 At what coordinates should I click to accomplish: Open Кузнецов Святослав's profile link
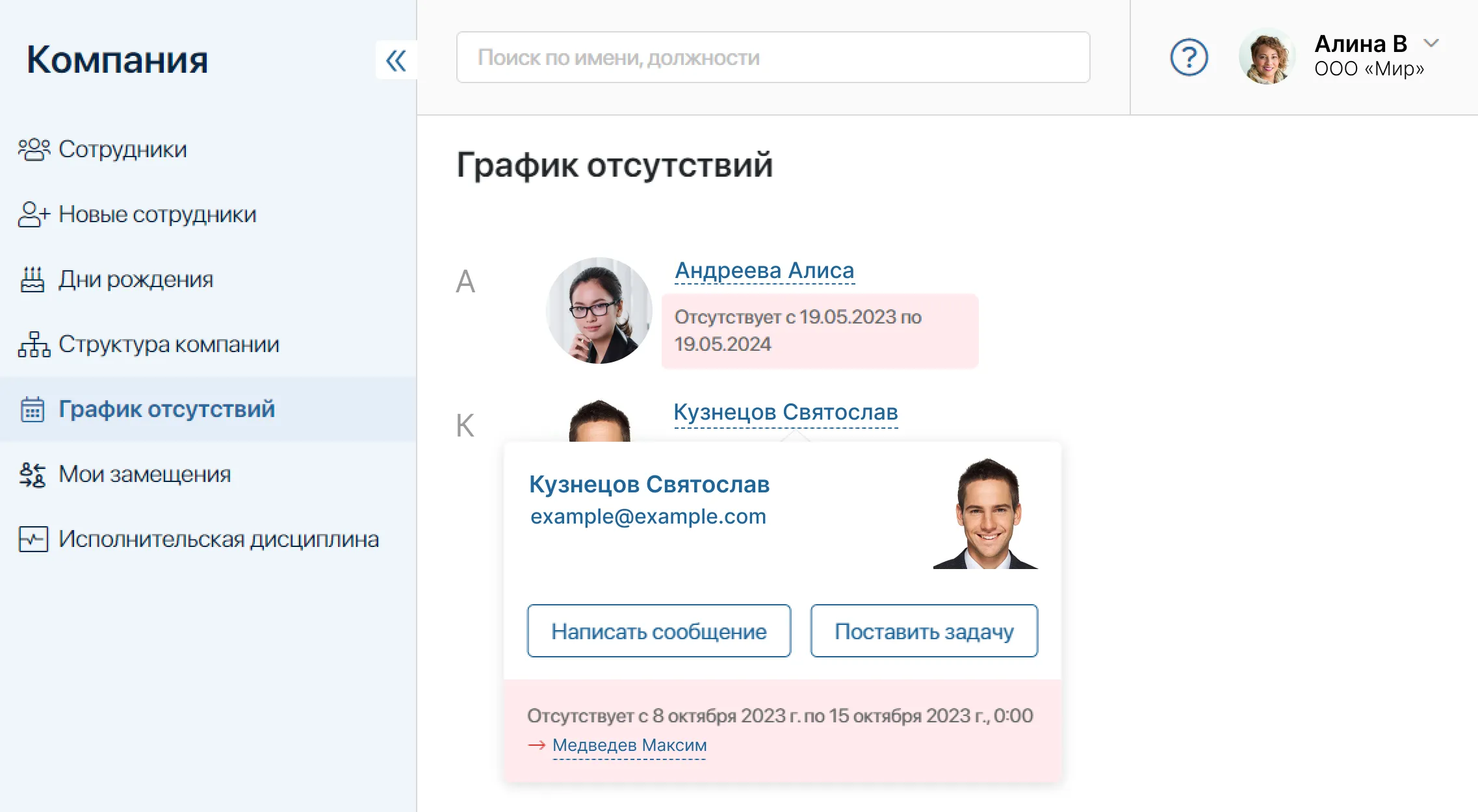pos(786,412)
